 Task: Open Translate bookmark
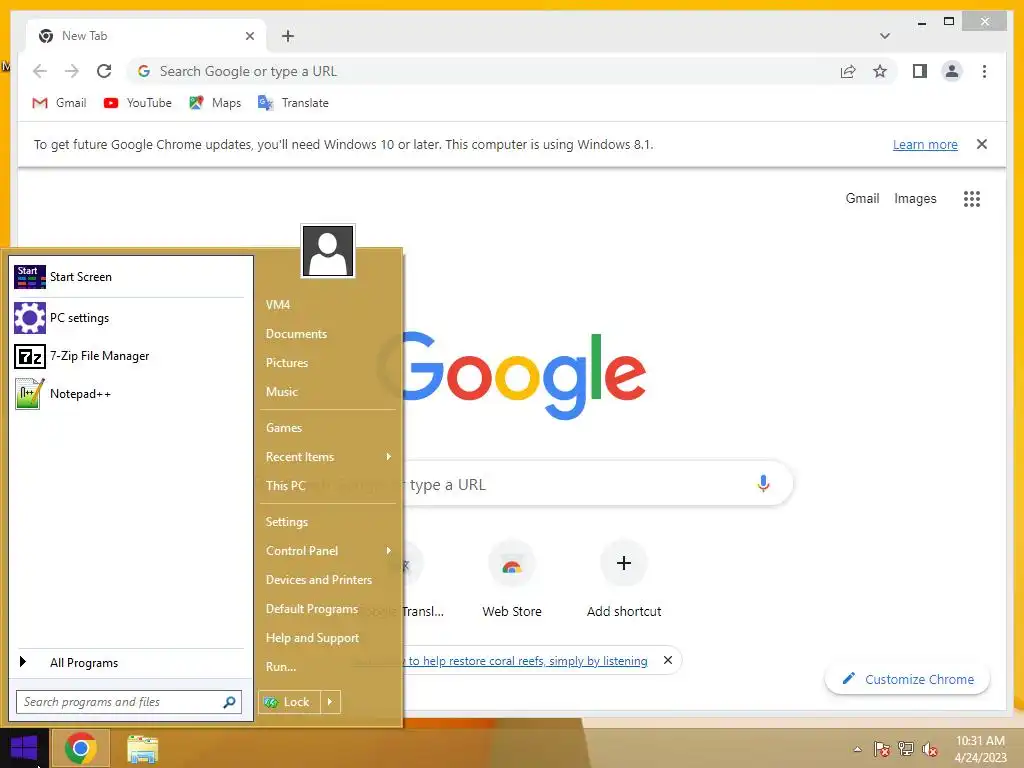click(293, 103)
